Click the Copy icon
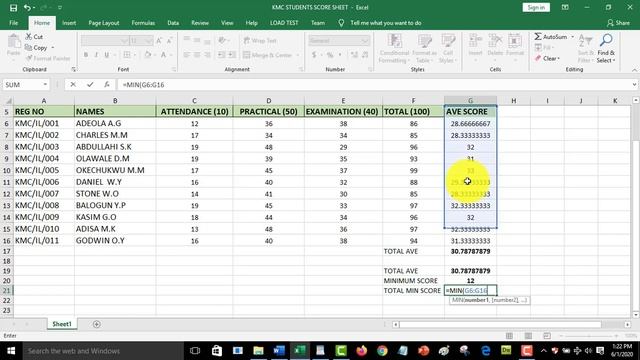640x360 pixels. click(29, 48)
